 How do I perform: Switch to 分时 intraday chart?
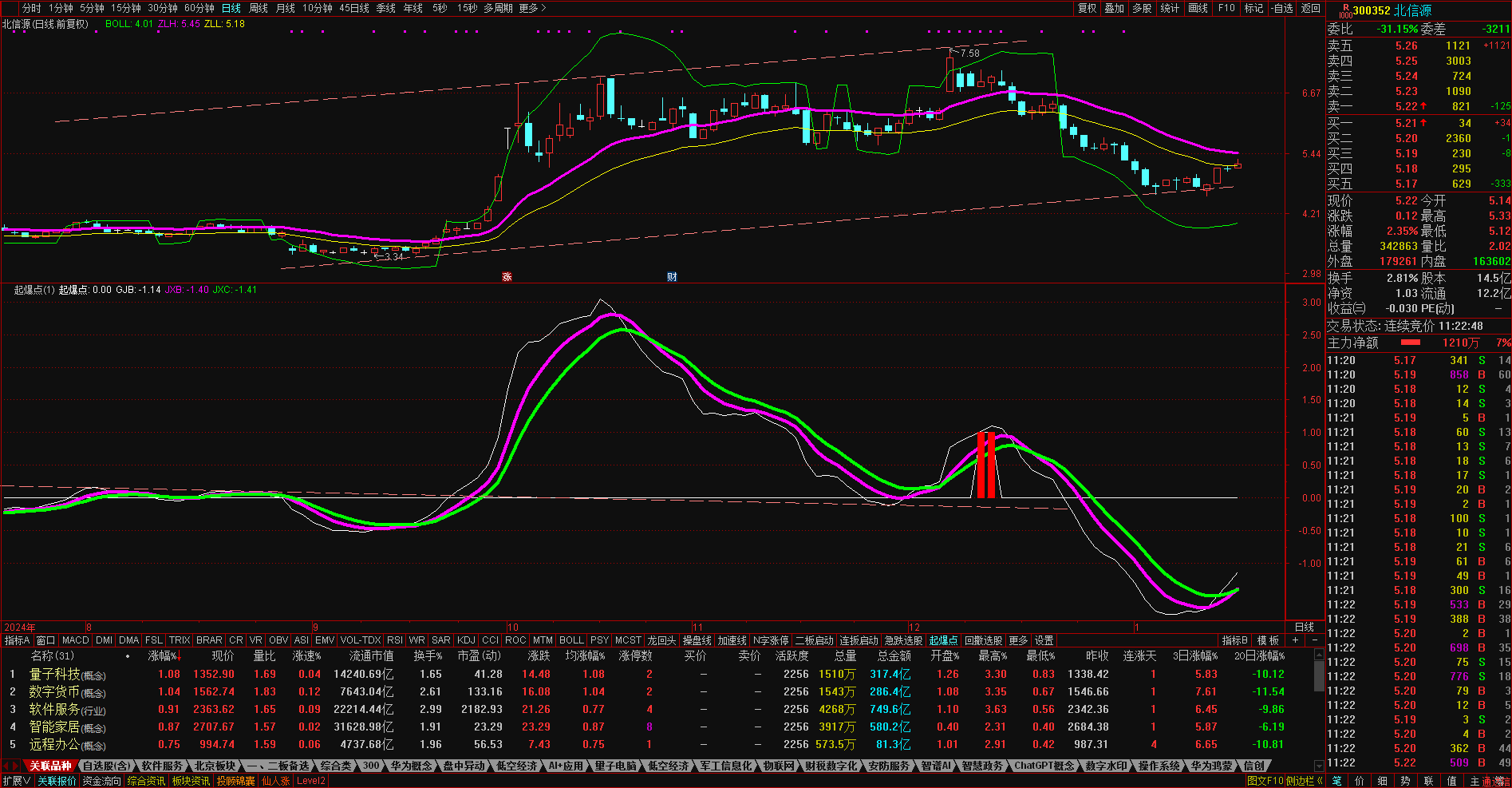(31, 8)
